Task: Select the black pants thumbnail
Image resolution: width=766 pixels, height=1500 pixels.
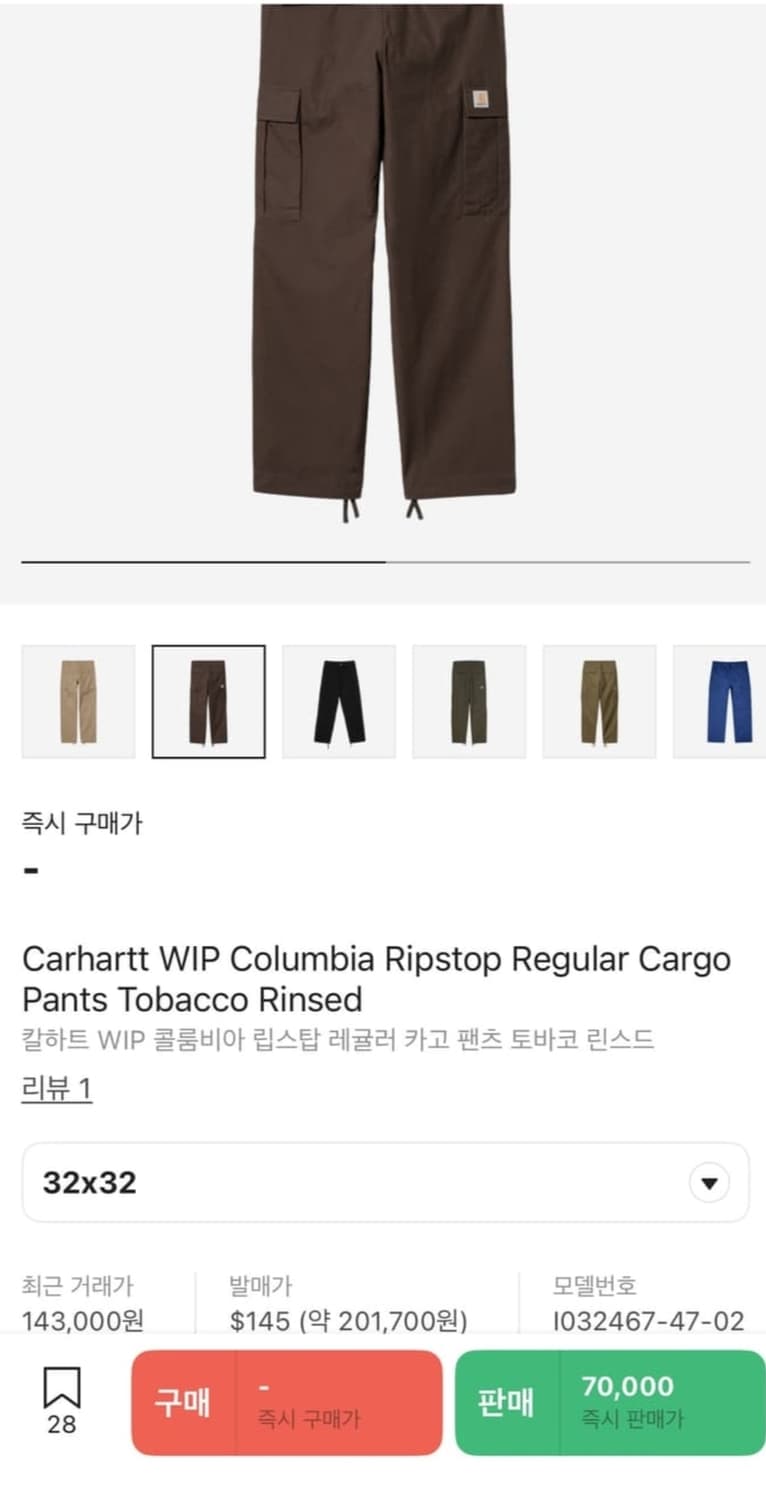Action: (x=339, y=701)
